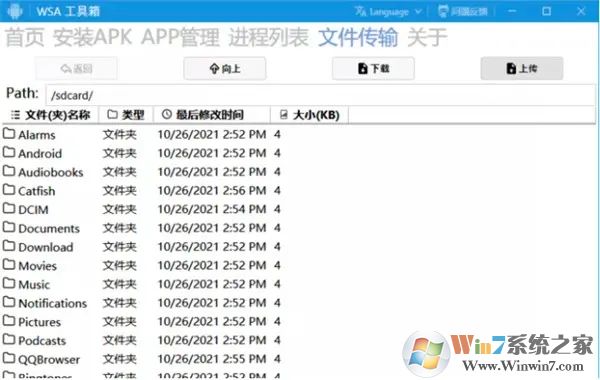Screen dimensions: 600x380
Task: Go to the 进程列表 tab
Action: click(269, 38)
